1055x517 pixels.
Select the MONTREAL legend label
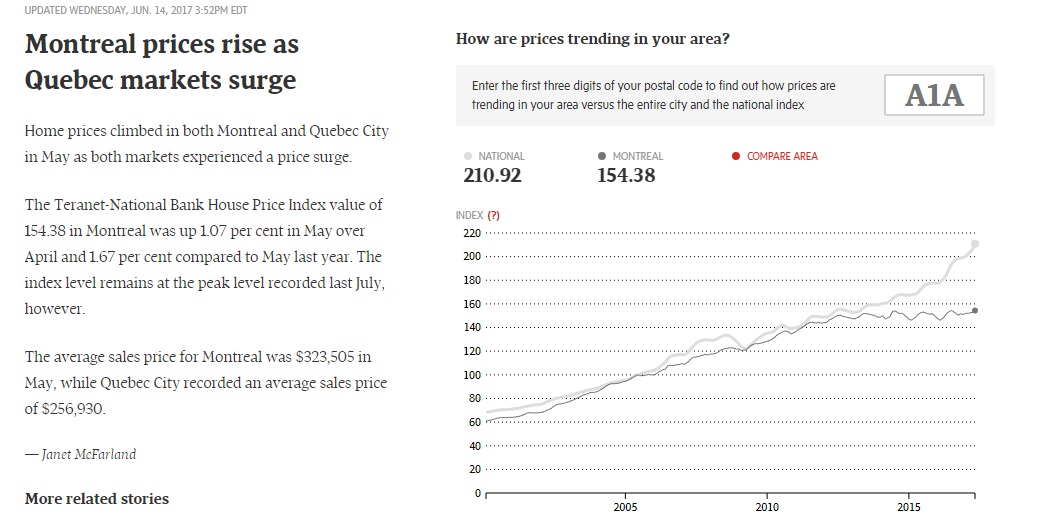(637, 156)
